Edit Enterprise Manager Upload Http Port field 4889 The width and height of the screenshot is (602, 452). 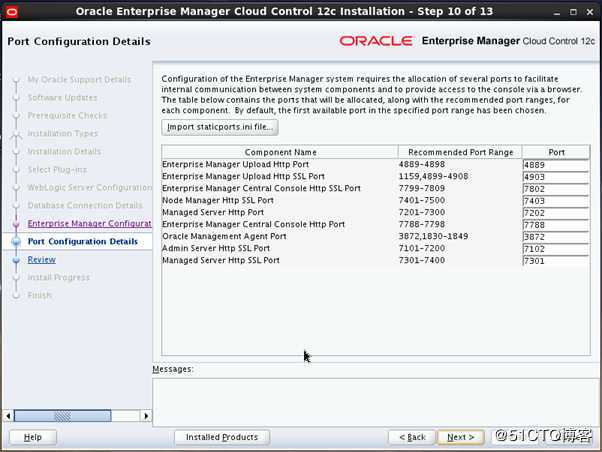pos(556,165)
